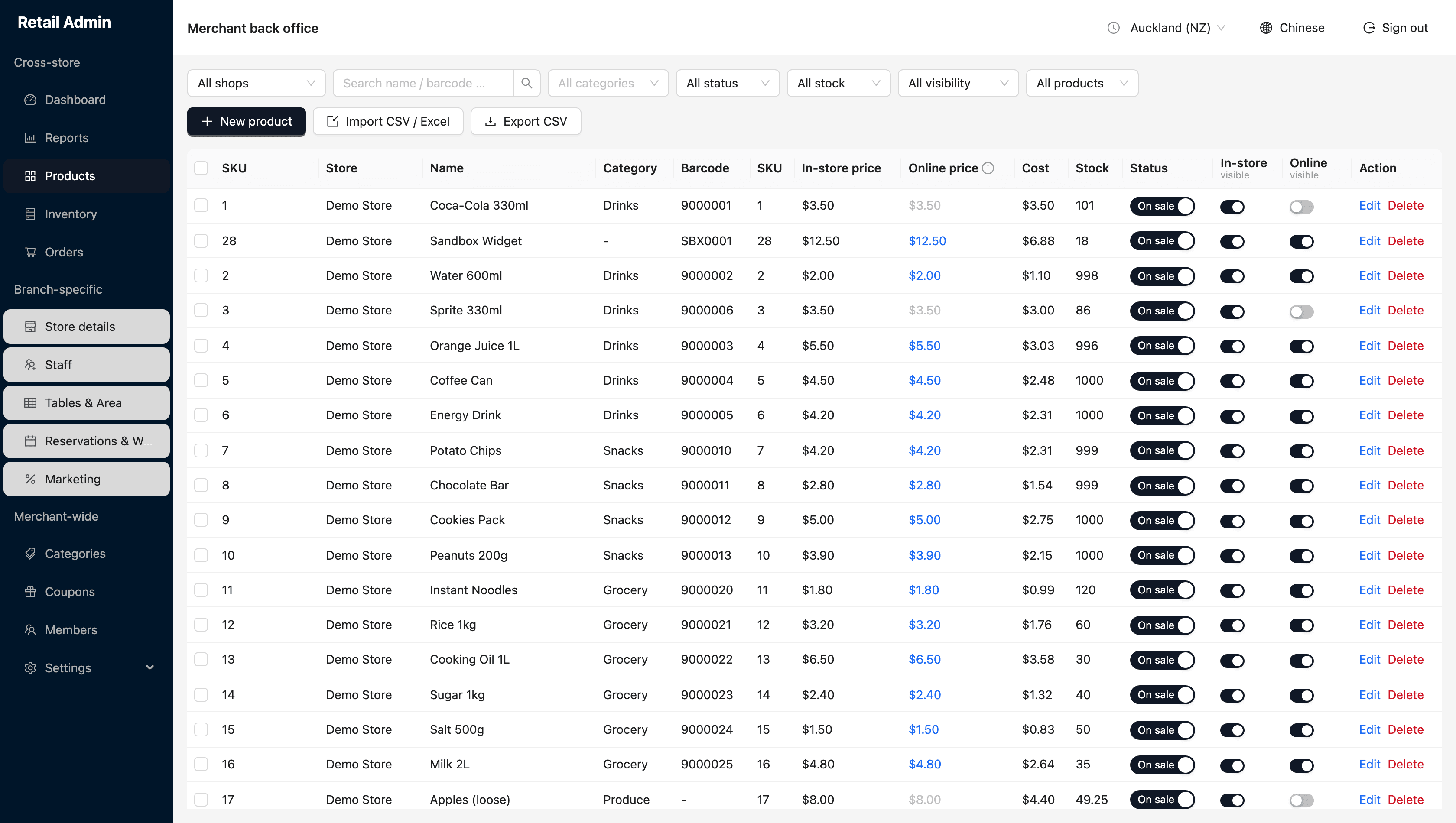Click the globe icon beside Chinese
1456x823 pixels.
[x=1266, y=28]
